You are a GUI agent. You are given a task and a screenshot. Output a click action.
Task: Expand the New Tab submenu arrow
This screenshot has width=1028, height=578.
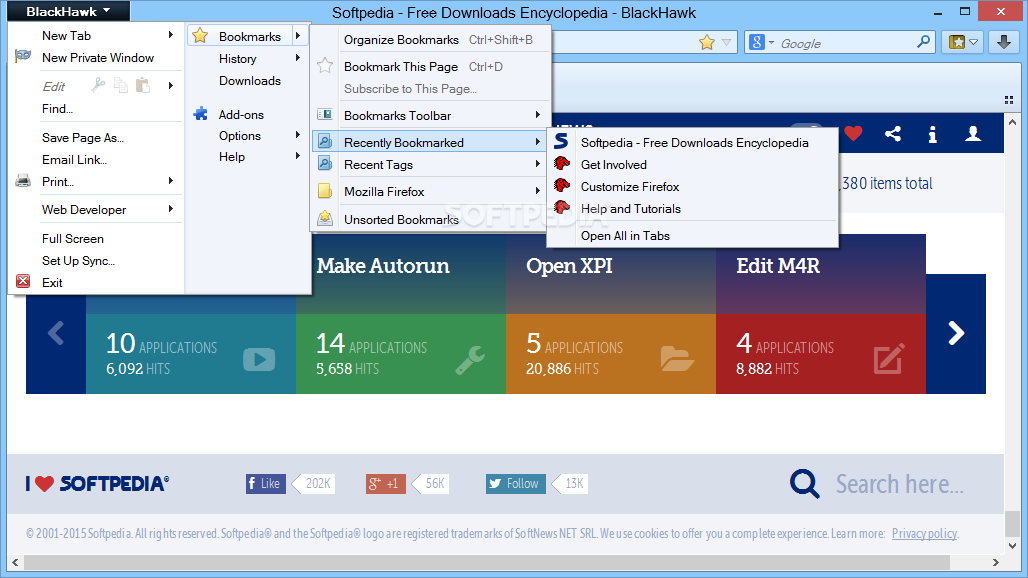coord(170,35)
